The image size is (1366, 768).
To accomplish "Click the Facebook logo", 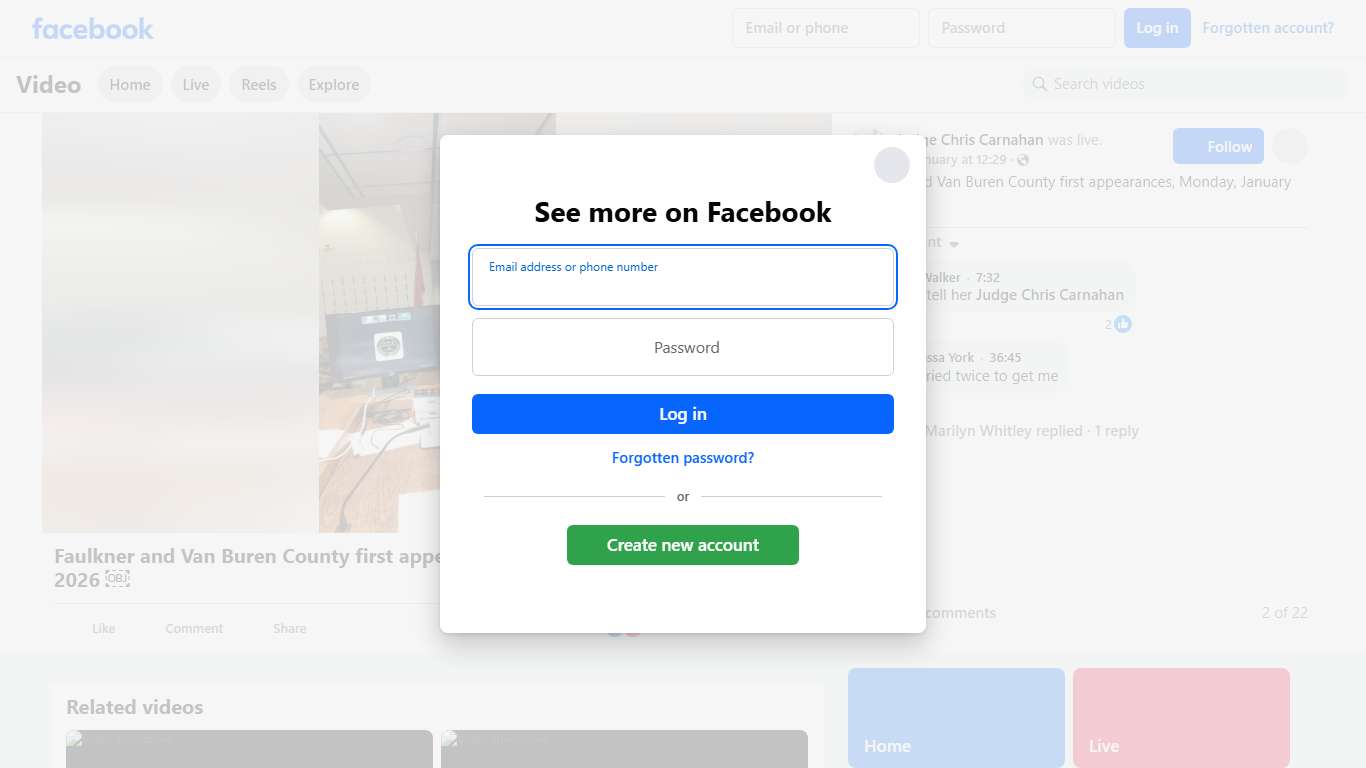I will click(x=93, y=28).
